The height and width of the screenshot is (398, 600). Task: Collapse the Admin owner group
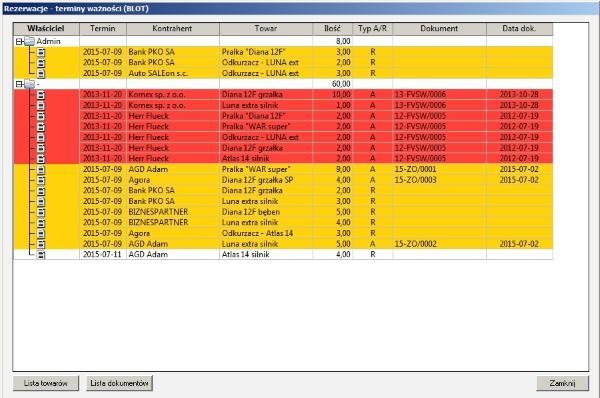19,41
